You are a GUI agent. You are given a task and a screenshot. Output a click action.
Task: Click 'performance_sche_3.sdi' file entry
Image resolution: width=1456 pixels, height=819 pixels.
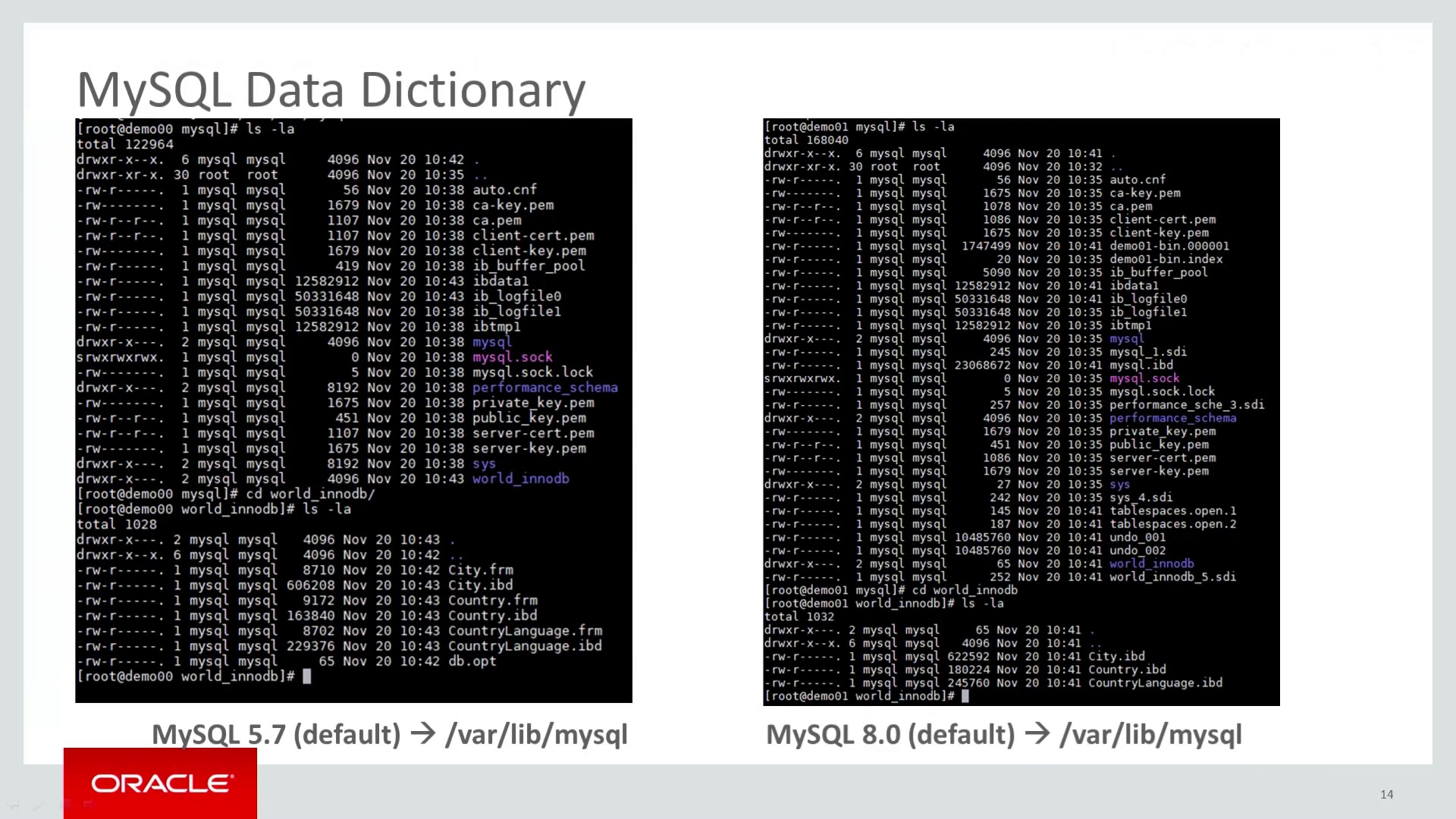click(x=1187, y=405)
